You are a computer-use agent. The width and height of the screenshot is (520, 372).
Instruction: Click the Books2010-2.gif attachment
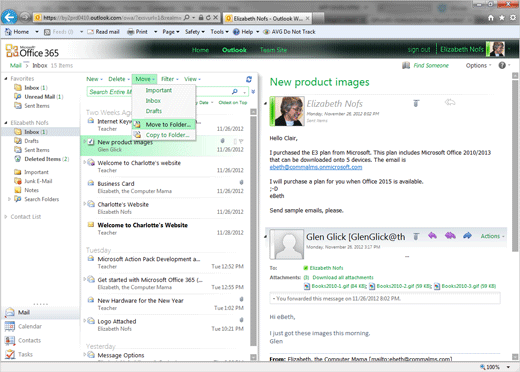click(401, 286)
